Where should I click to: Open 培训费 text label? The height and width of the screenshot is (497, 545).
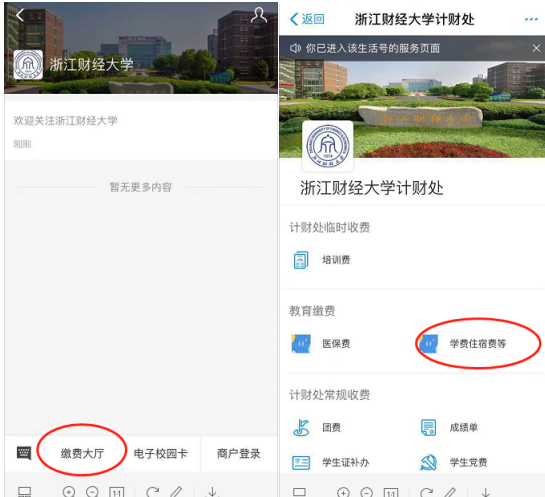[x=336, y=260]
